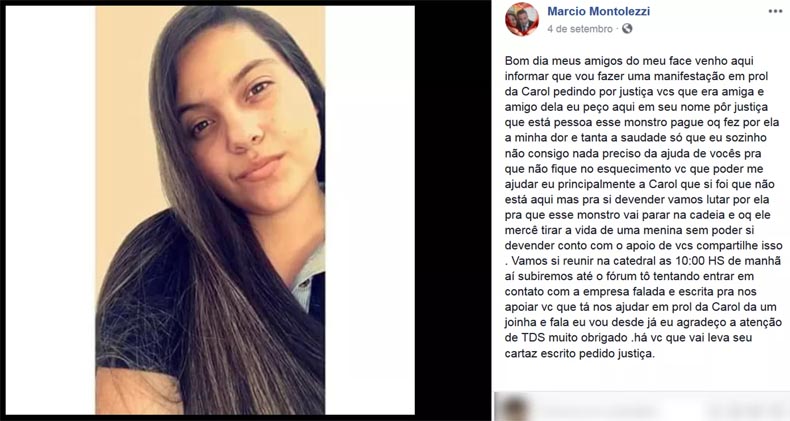Open the '4 de setembro' timestamp link
Screen dimensions: 790x421
[580, 29]
